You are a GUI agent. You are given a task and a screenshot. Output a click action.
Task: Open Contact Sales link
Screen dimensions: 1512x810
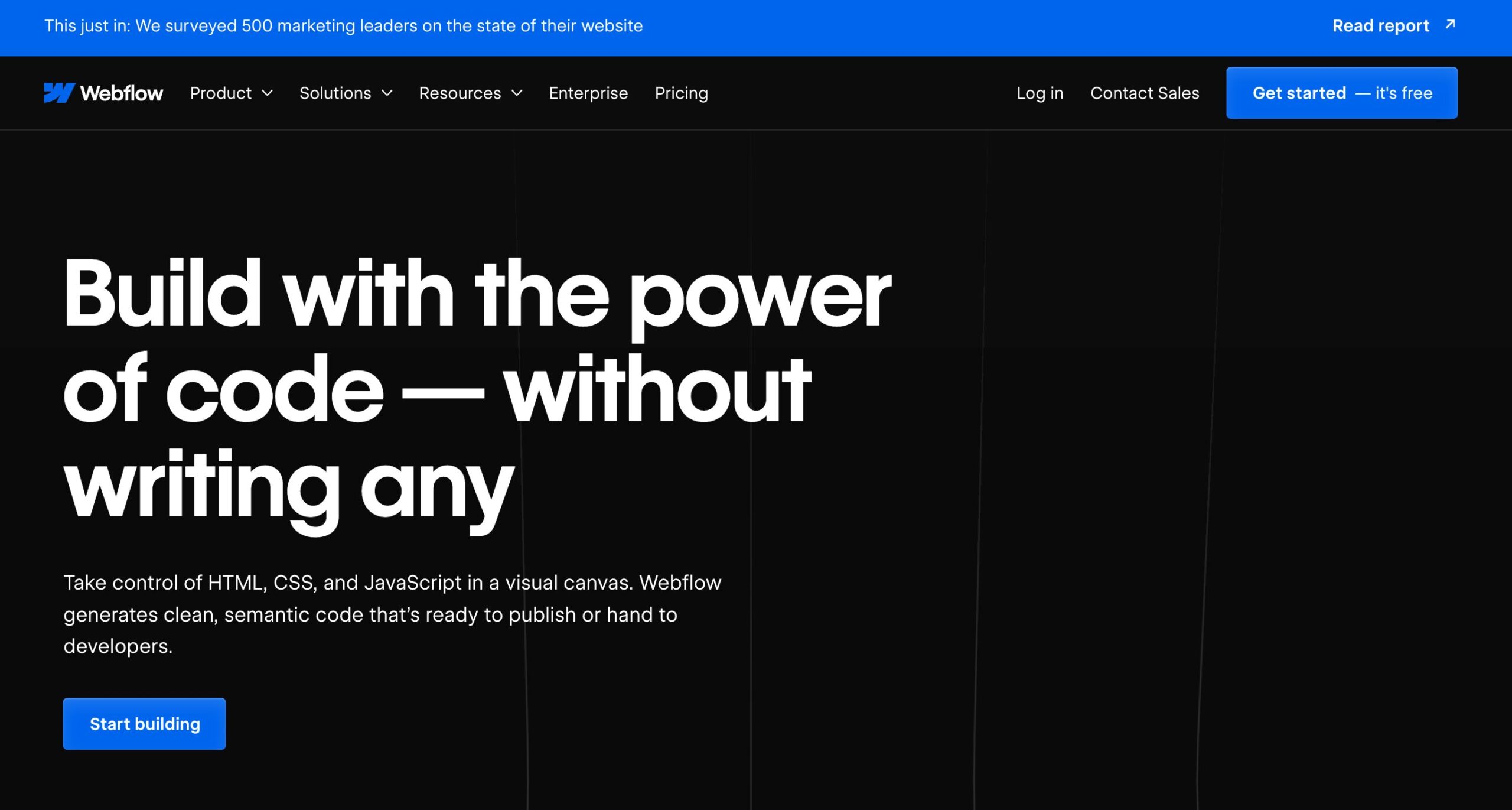coord(1144,93)
